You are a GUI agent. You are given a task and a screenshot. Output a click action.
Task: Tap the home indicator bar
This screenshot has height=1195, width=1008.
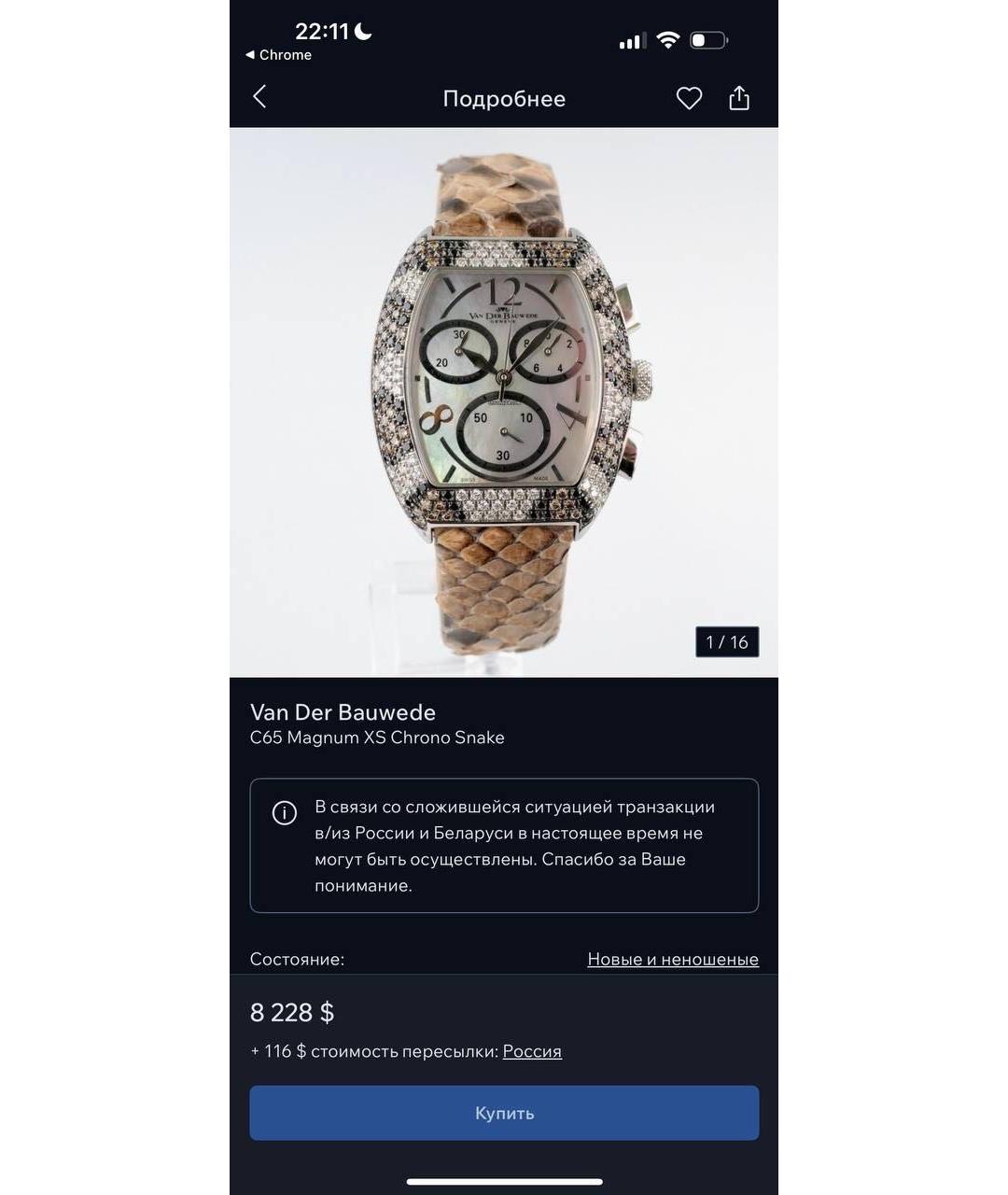tap(504, 1181)
